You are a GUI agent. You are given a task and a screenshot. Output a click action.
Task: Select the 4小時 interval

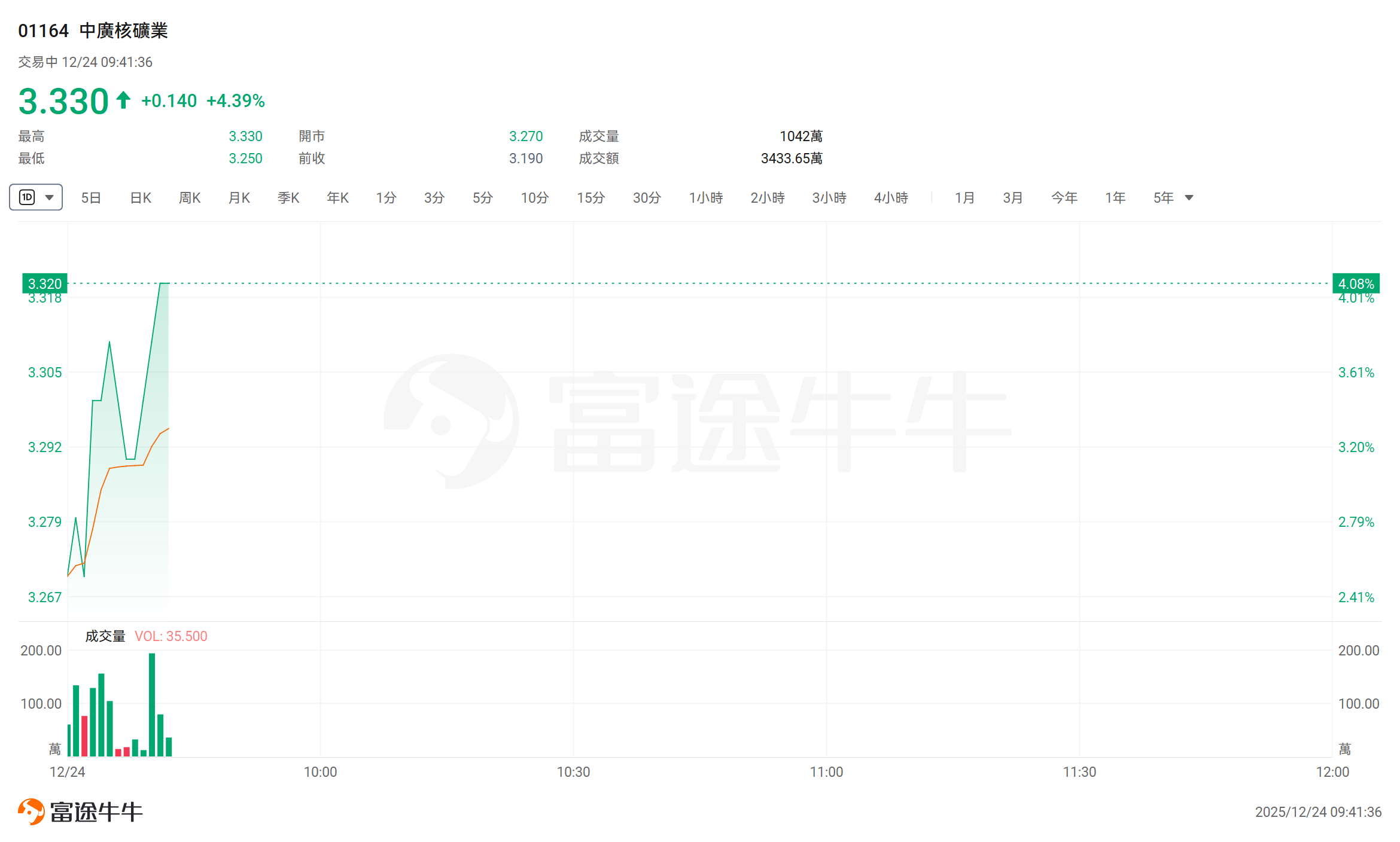tap(891, 198)
